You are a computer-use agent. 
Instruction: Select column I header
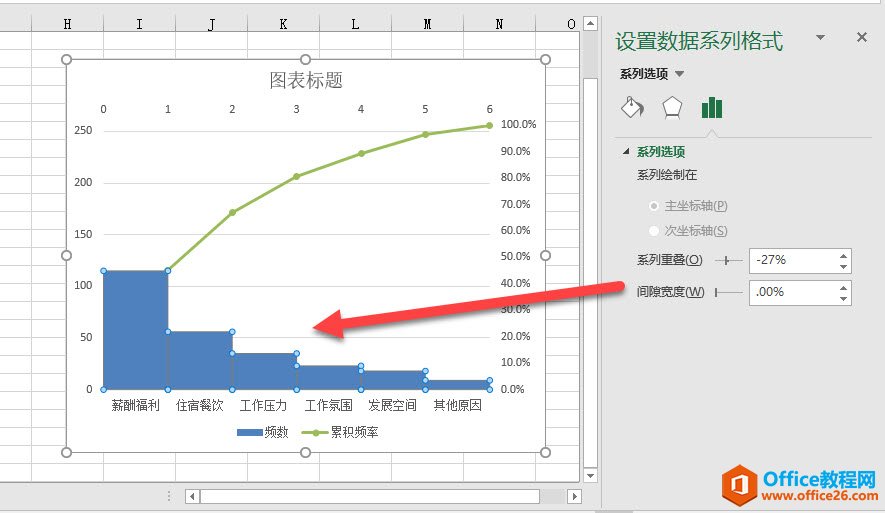click(139, 24)
